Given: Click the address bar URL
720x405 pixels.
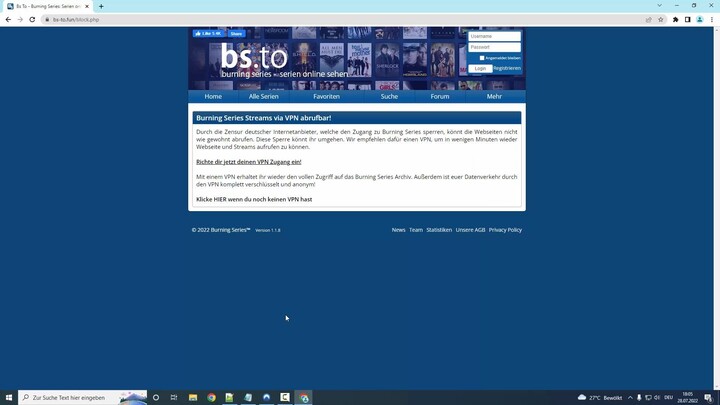Looking at the screenshot, I should coord(76,20).
